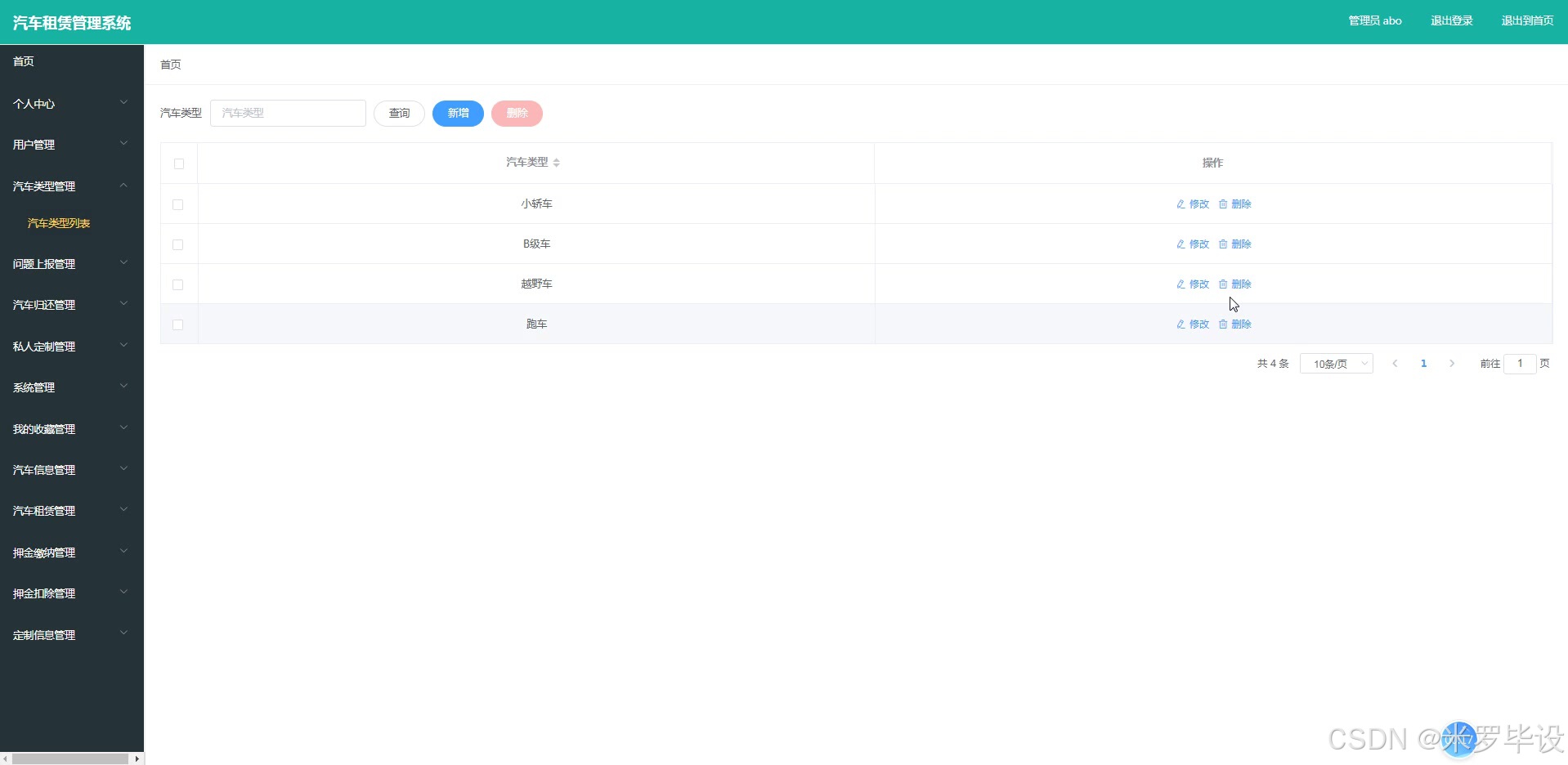The height and width of the screenshot is (765, 1568).
Task: Click the B级车 table cell
Action: [x=536, y=244]
